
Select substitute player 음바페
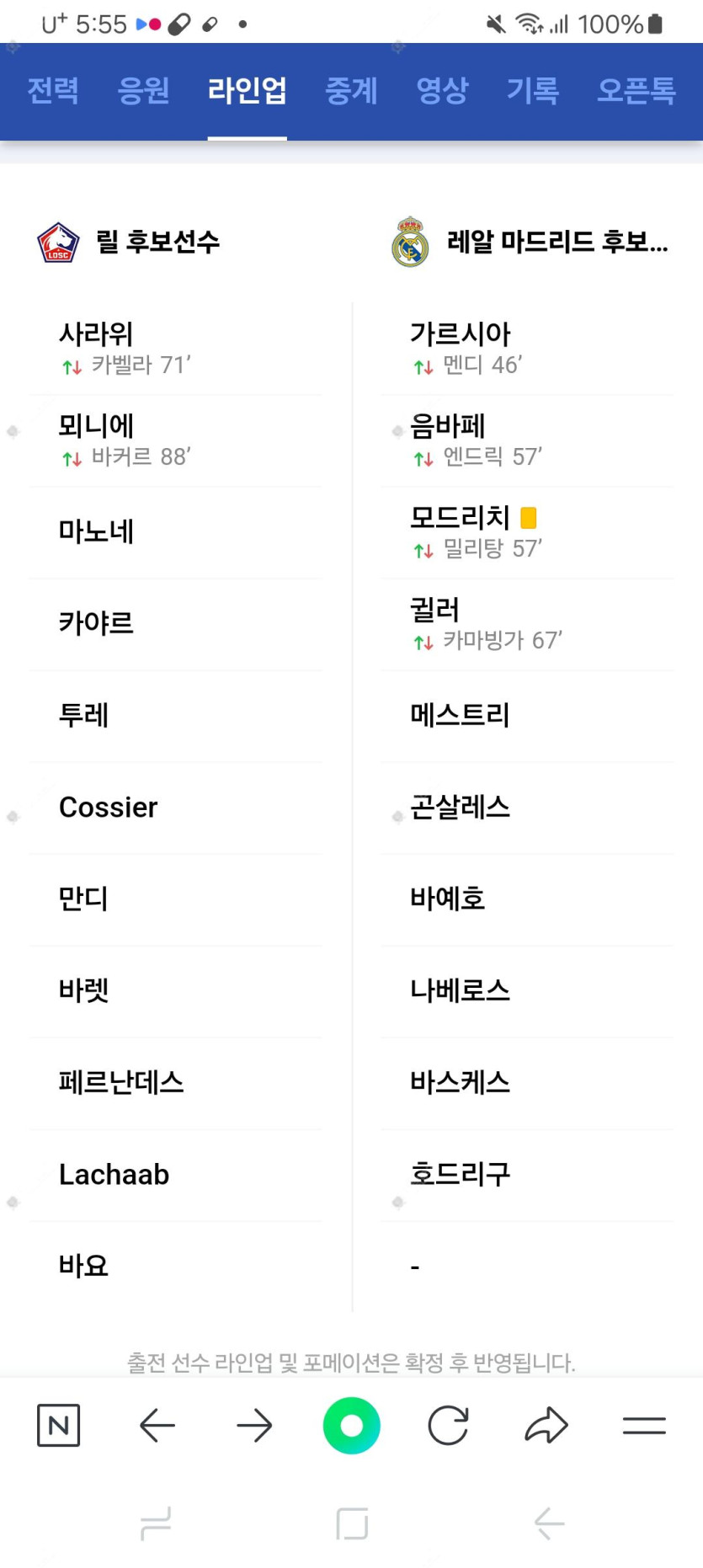pyautogui.click(x=448, y=427)
